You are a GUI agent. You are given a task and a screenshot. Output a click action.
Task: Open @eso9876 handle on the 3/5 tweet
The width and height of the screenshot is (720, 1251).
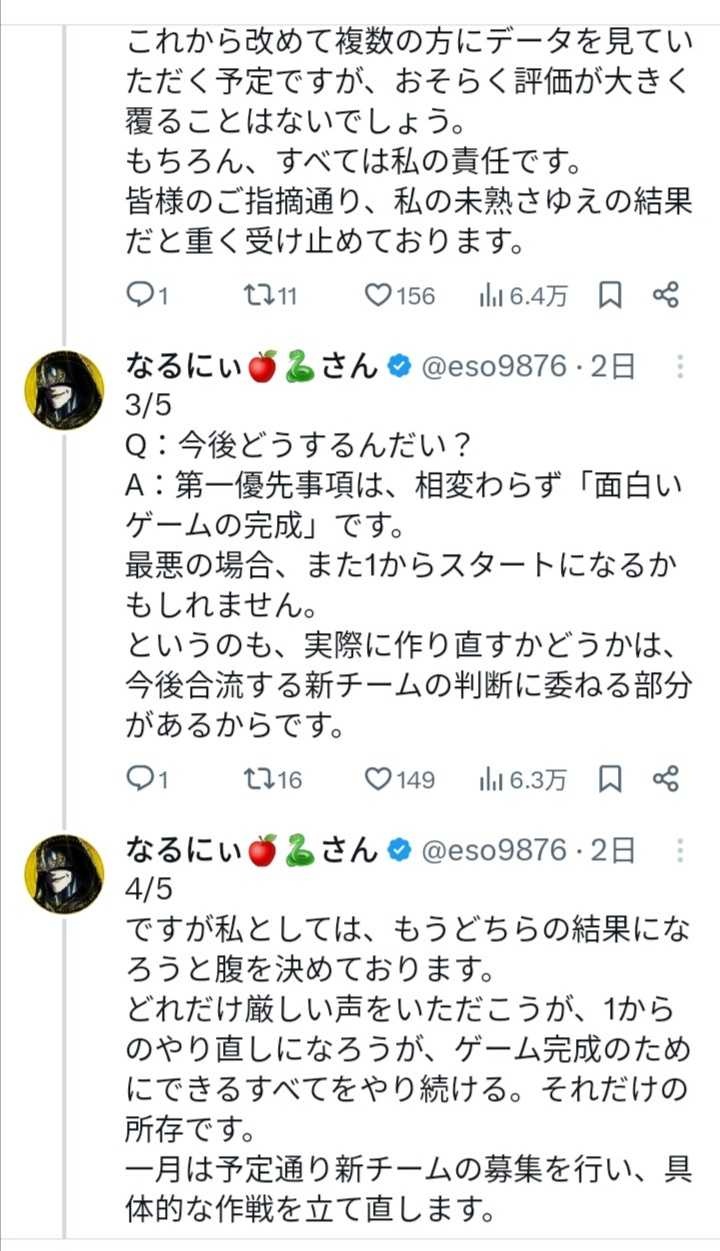point(494,367)
